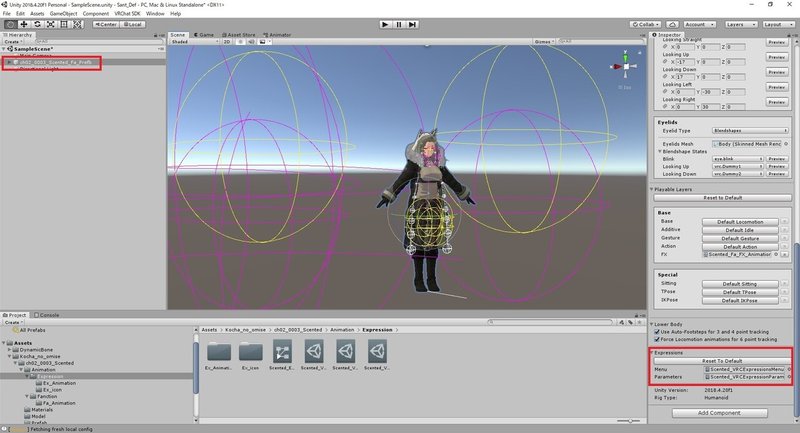Select the Rect transform tool
This screenshot has height=433, width=800.
point(64,24)
